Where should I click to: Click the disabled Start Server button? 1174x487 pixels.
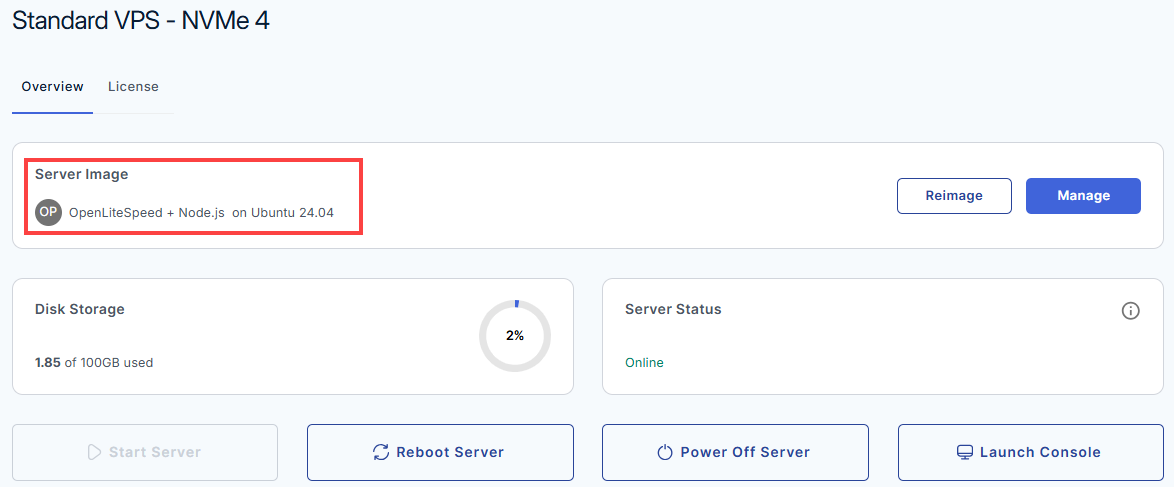pyautogui.click(x=145, y=453)
